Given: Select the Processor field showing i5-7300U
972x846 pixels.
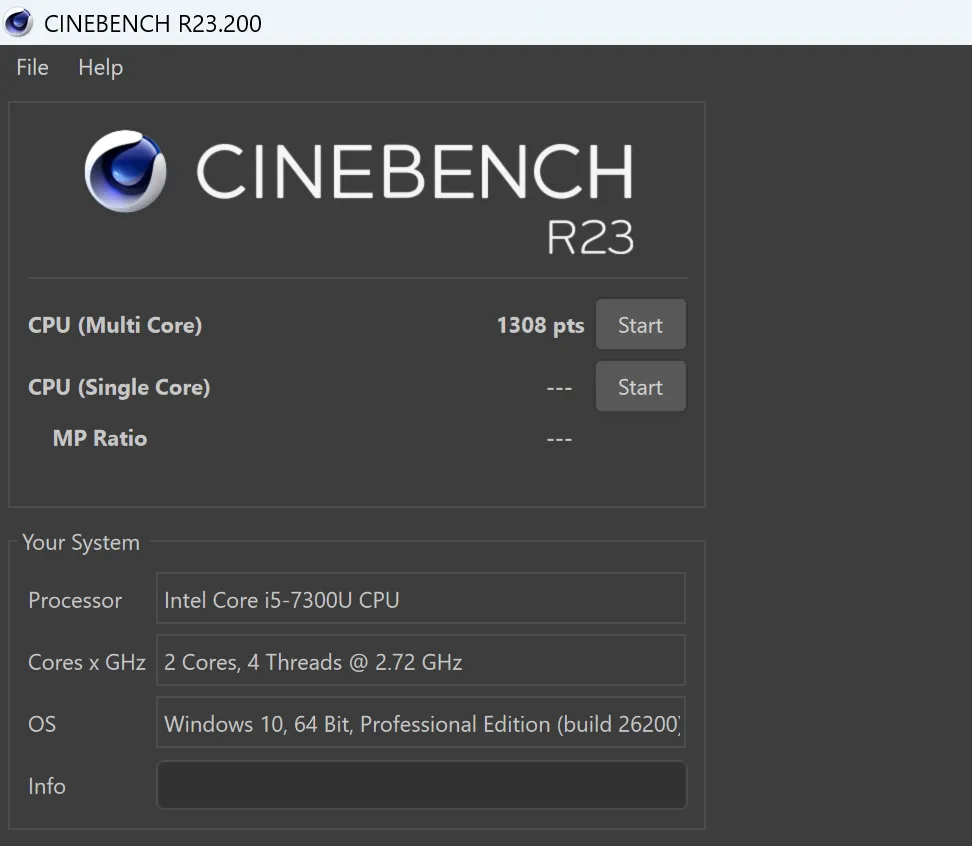Looking at the screenshot, I should coord(421,598).
